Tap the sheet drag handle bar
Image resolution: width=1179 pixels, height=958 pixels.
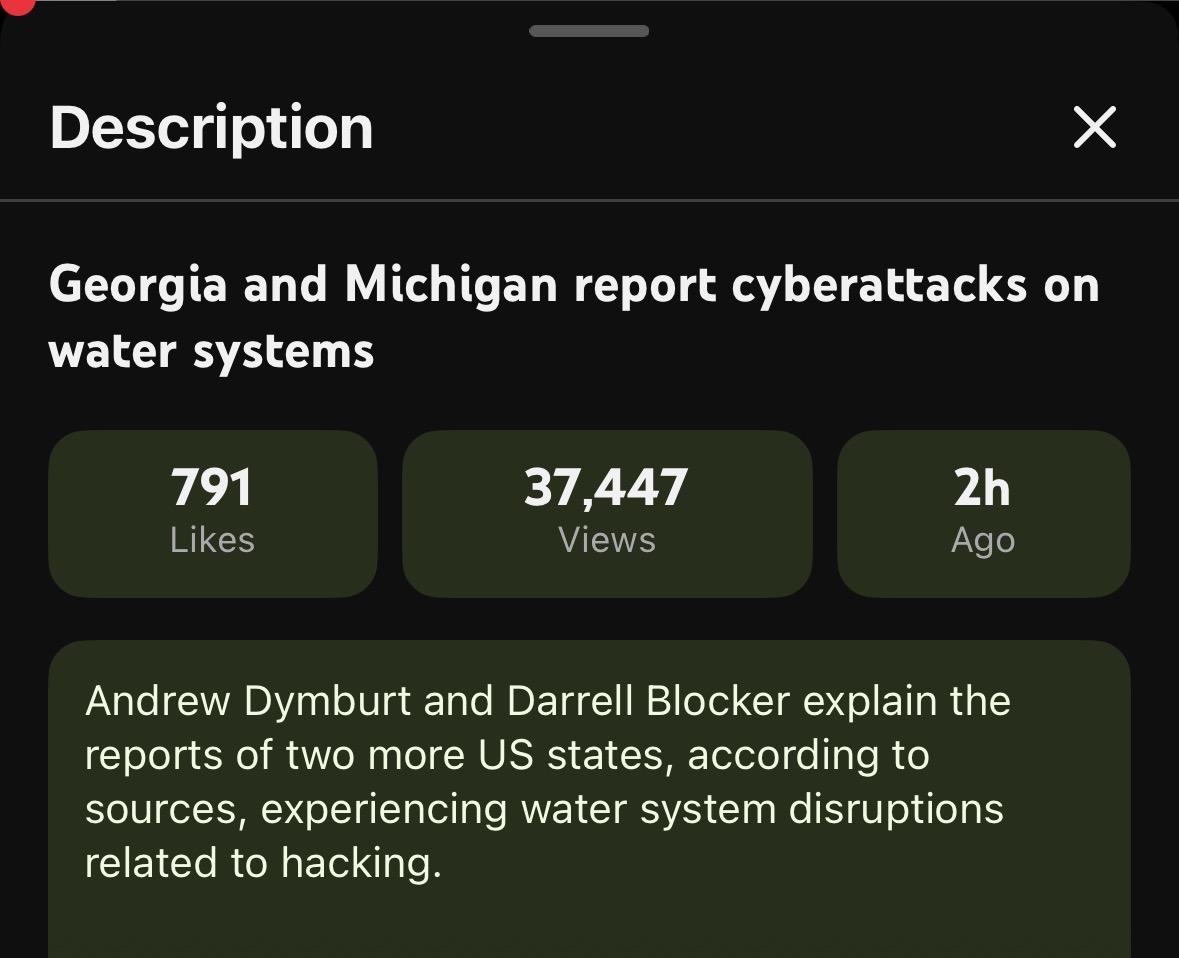pyautogui.click(x=589, y=31)
